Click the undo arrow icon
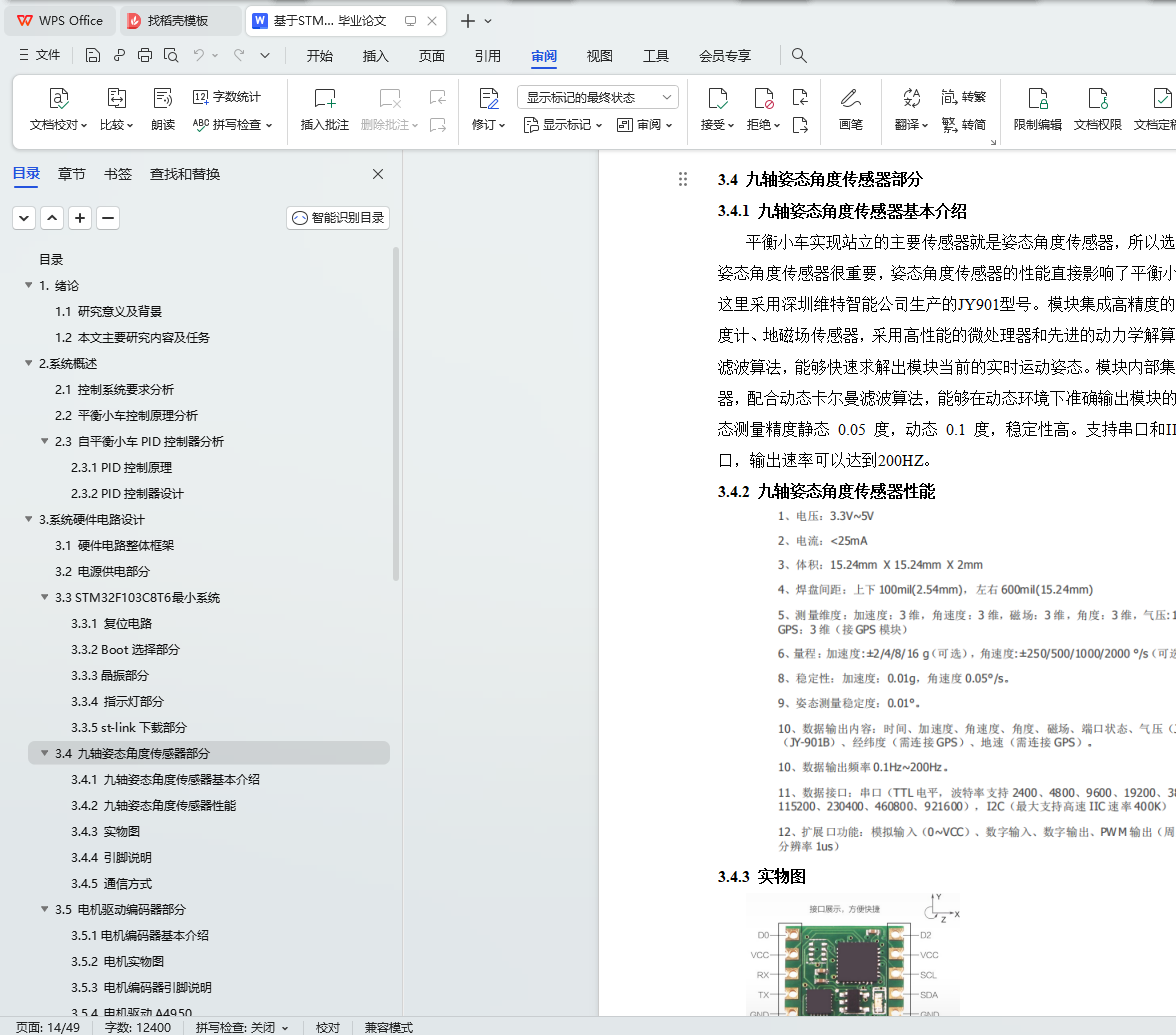Screen dimensions: 1176x1035 [x=199, y=56]
